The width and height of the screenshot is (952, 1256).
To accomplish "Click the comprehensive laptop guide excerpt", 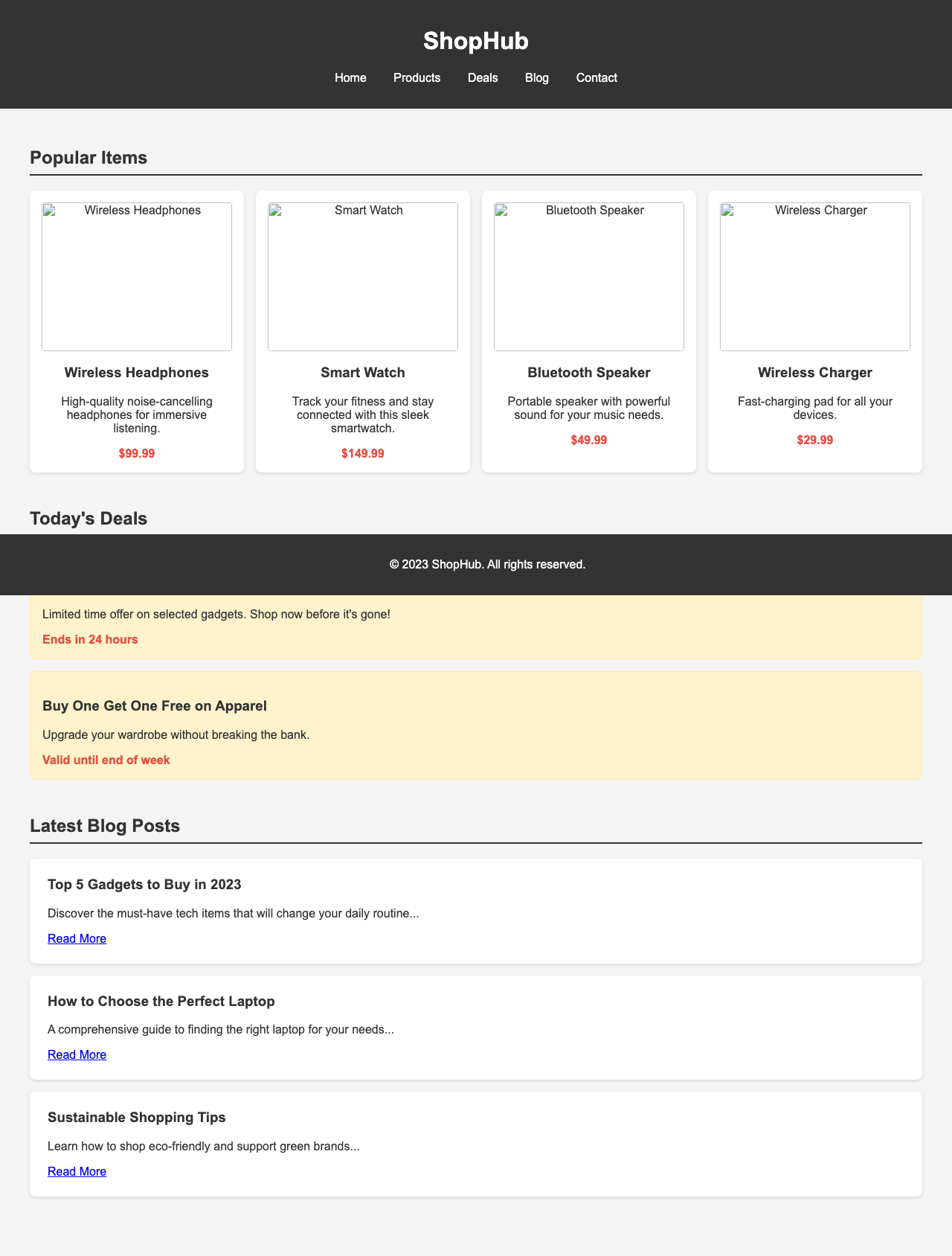I will click(221, 1030).
